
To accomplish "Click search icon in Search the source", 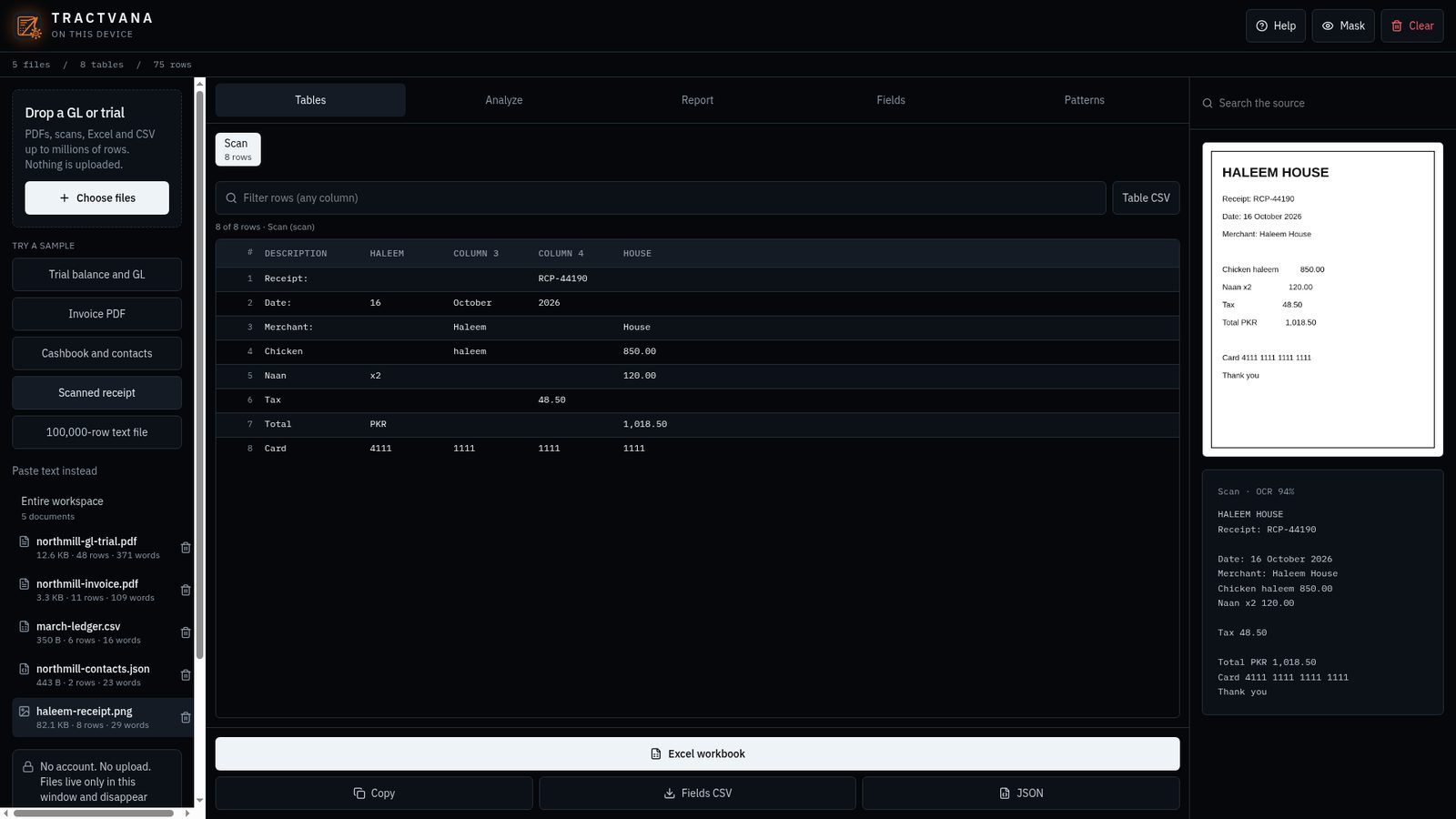I will [x=1208, y=104].
